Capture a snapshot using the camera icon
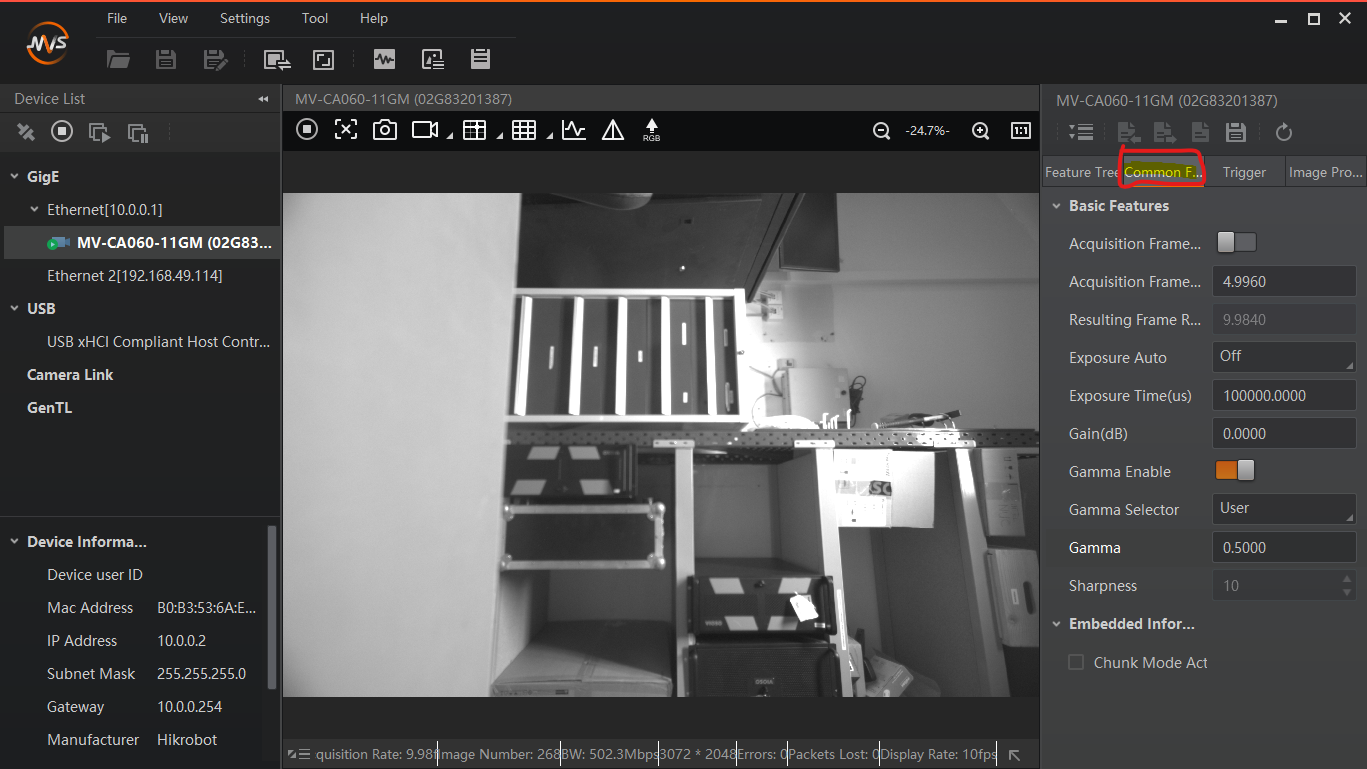The image size is (1367, 769). 384,130
